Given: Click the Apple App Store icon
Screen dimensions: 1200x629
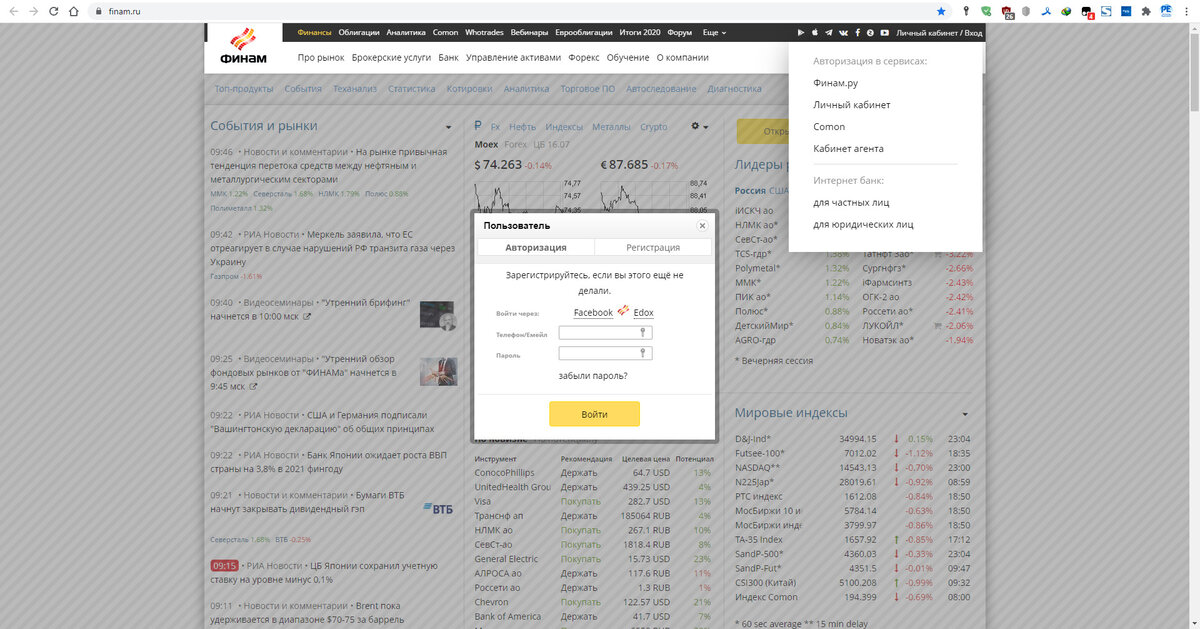Looking at the screenshot, I should click(x=815, y=33).
